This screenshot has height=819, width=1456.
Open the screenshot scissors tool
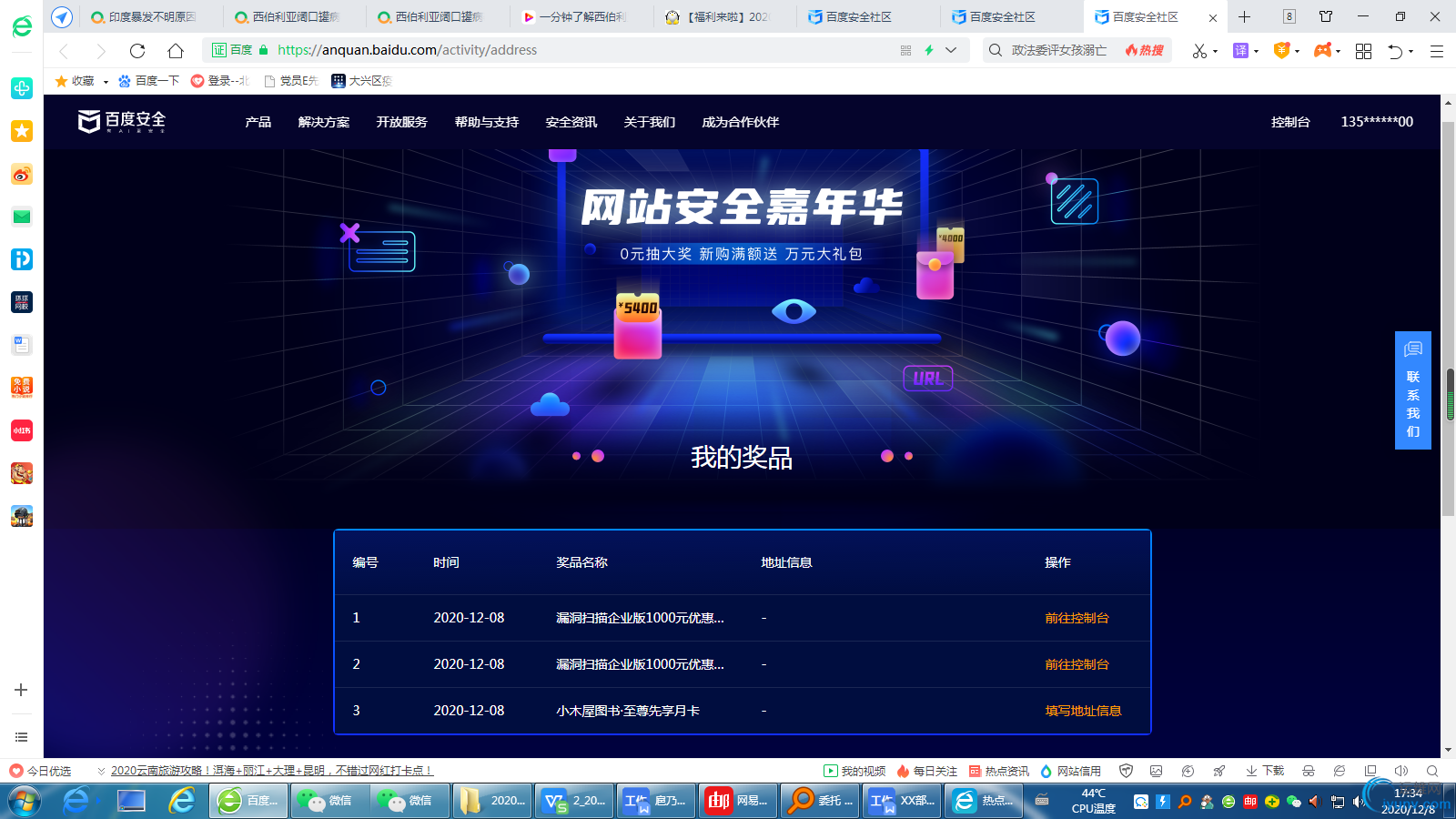(1199, 51)
